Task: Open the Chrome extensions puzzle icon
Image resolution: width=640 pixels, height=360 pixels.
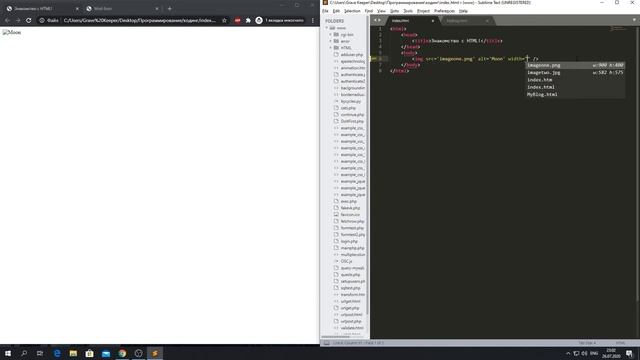Action: (x=248, y=20)
